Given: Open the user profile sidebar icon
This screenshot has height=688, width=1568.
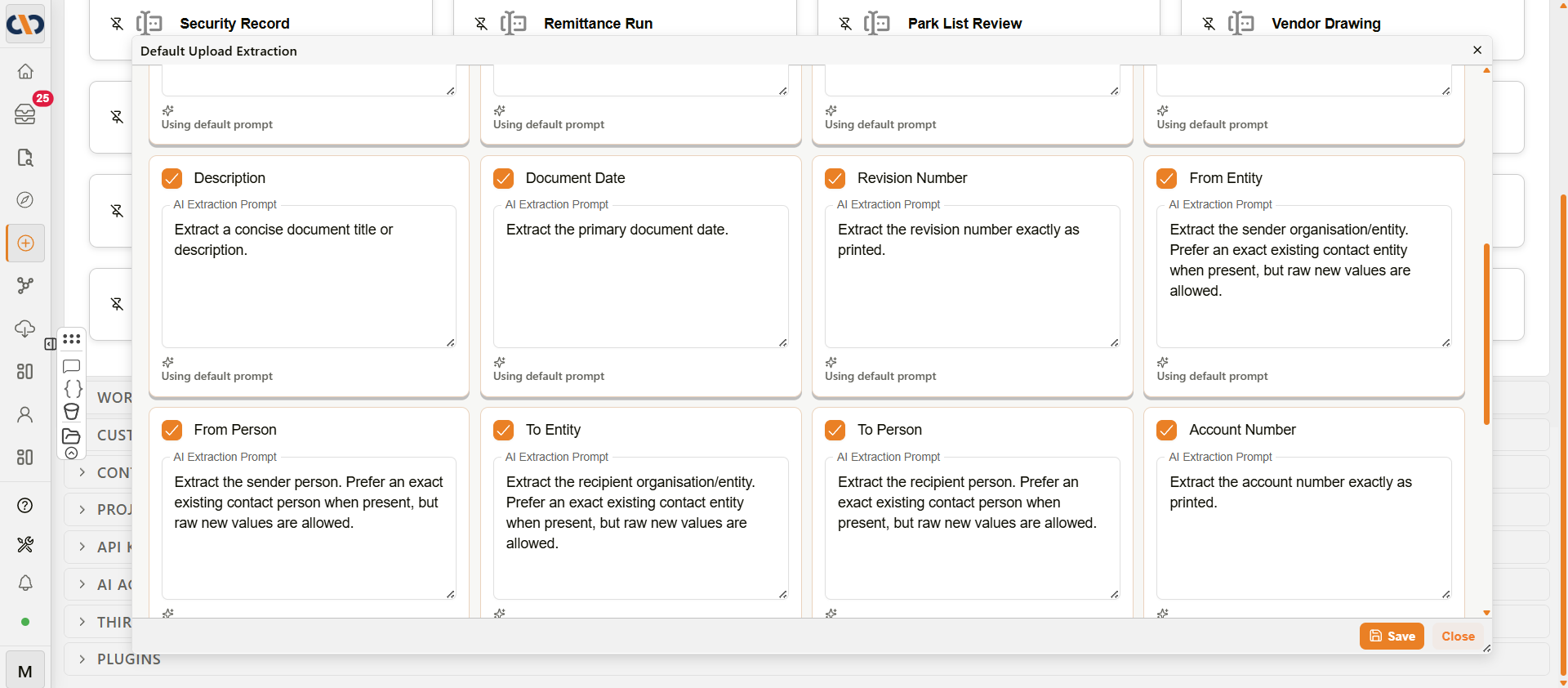Looking at the screenshot, I should coord(25,414).
